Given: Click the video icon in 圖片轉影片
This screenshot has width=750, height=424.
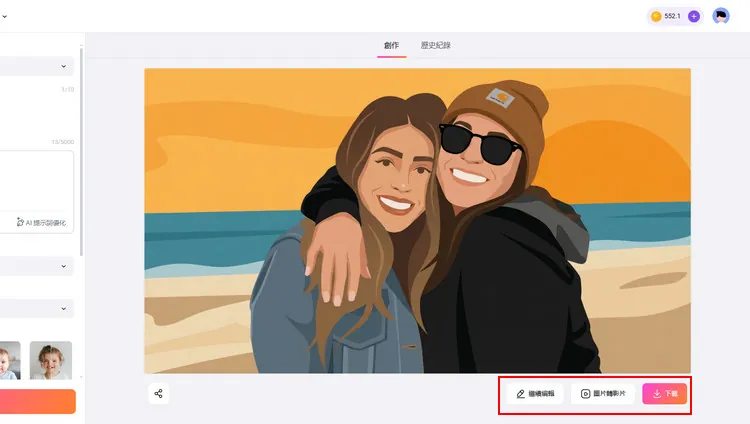Looking at the screenshot, I should coord(586,394).
